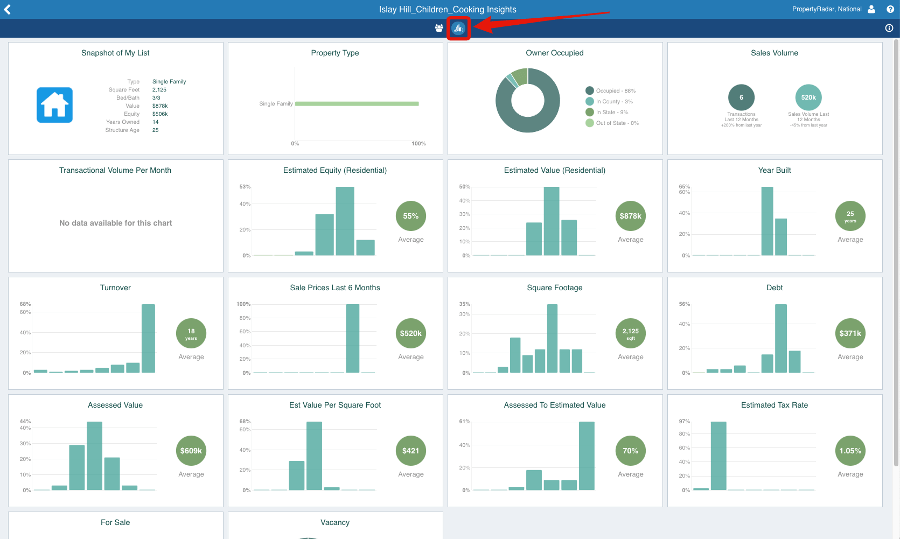Click the PropertyRadar National account name

coord(826,9)
